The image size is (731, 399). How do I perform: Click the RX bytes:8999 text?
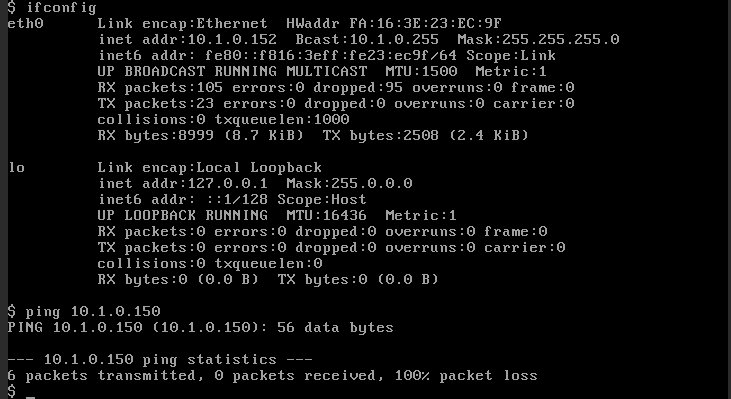coord(156,135)
